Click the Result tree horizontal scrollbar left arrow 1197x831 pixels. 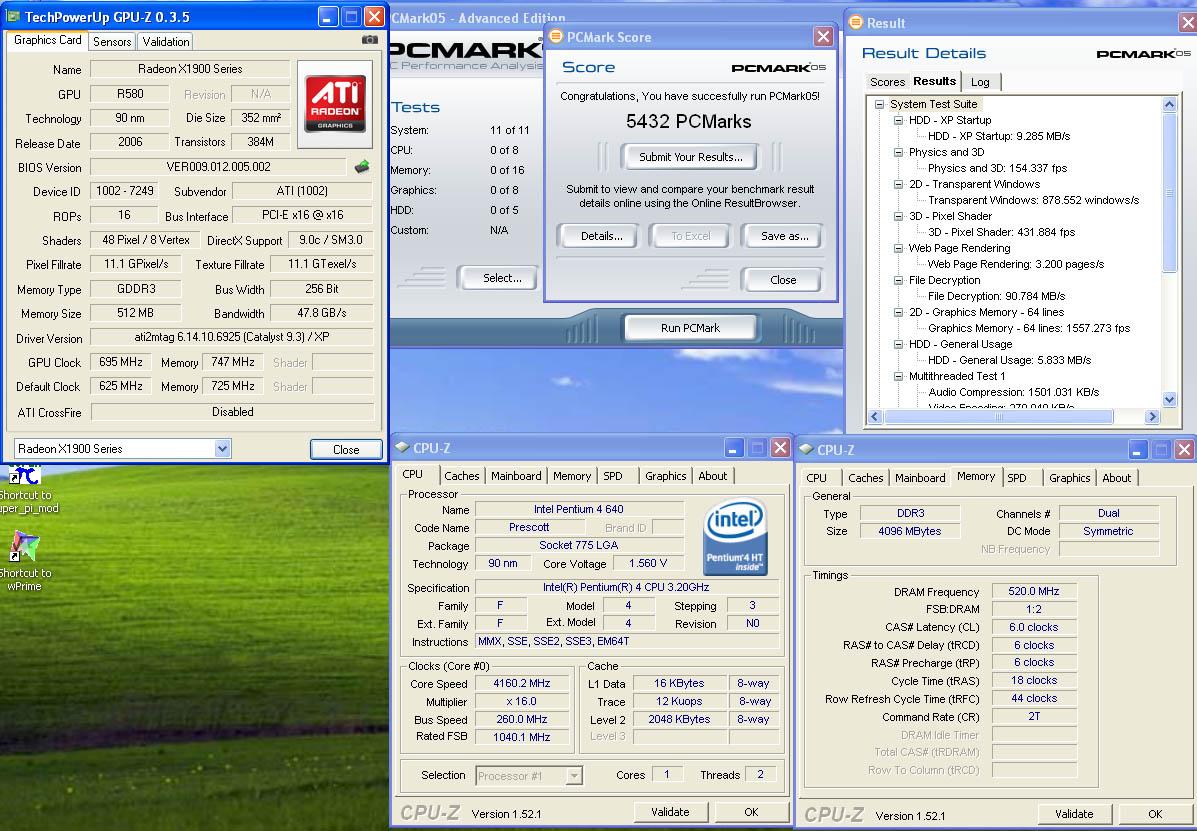point(876,417)
